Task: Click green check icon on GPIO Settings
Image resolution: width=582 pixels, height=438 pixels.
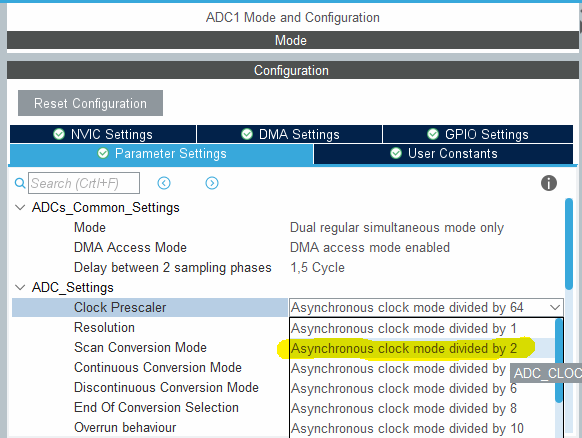Action: tap(433, 134)
